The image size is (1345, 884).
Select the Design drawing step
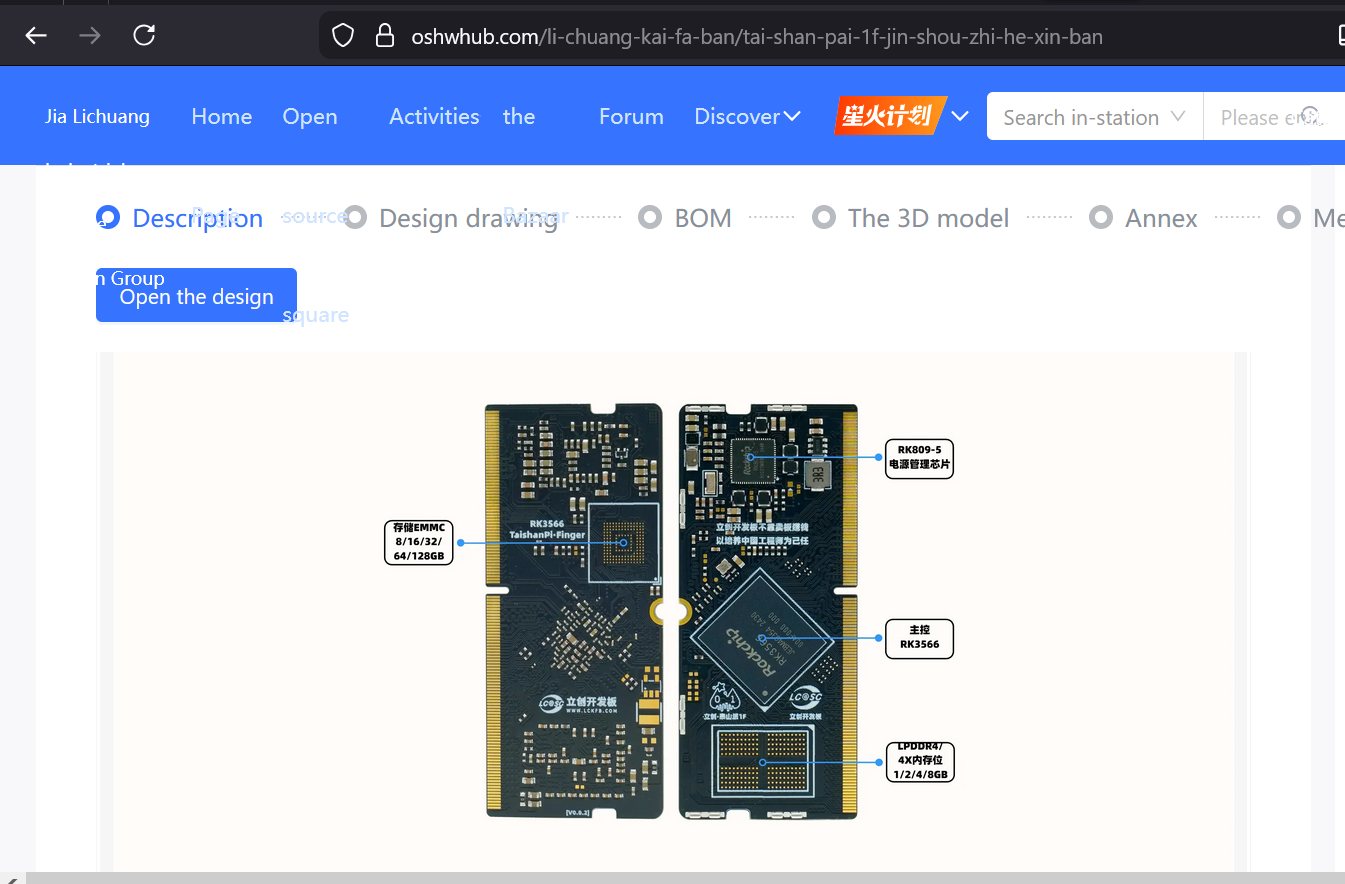point(355,217)
